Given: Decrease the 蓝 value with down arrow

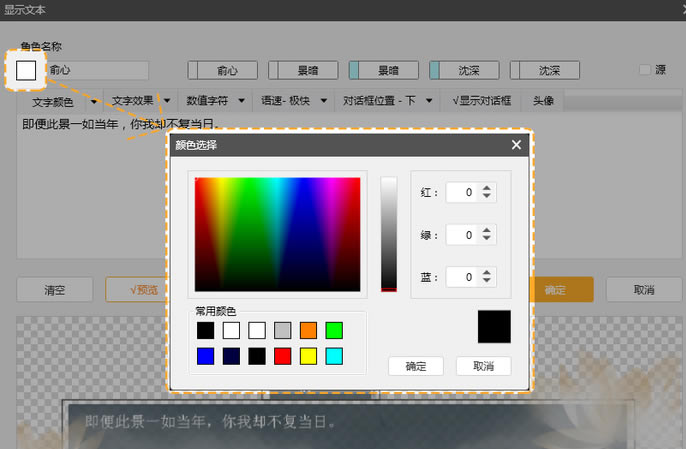Looking at the screenshot, I should [x=487, y=281].
